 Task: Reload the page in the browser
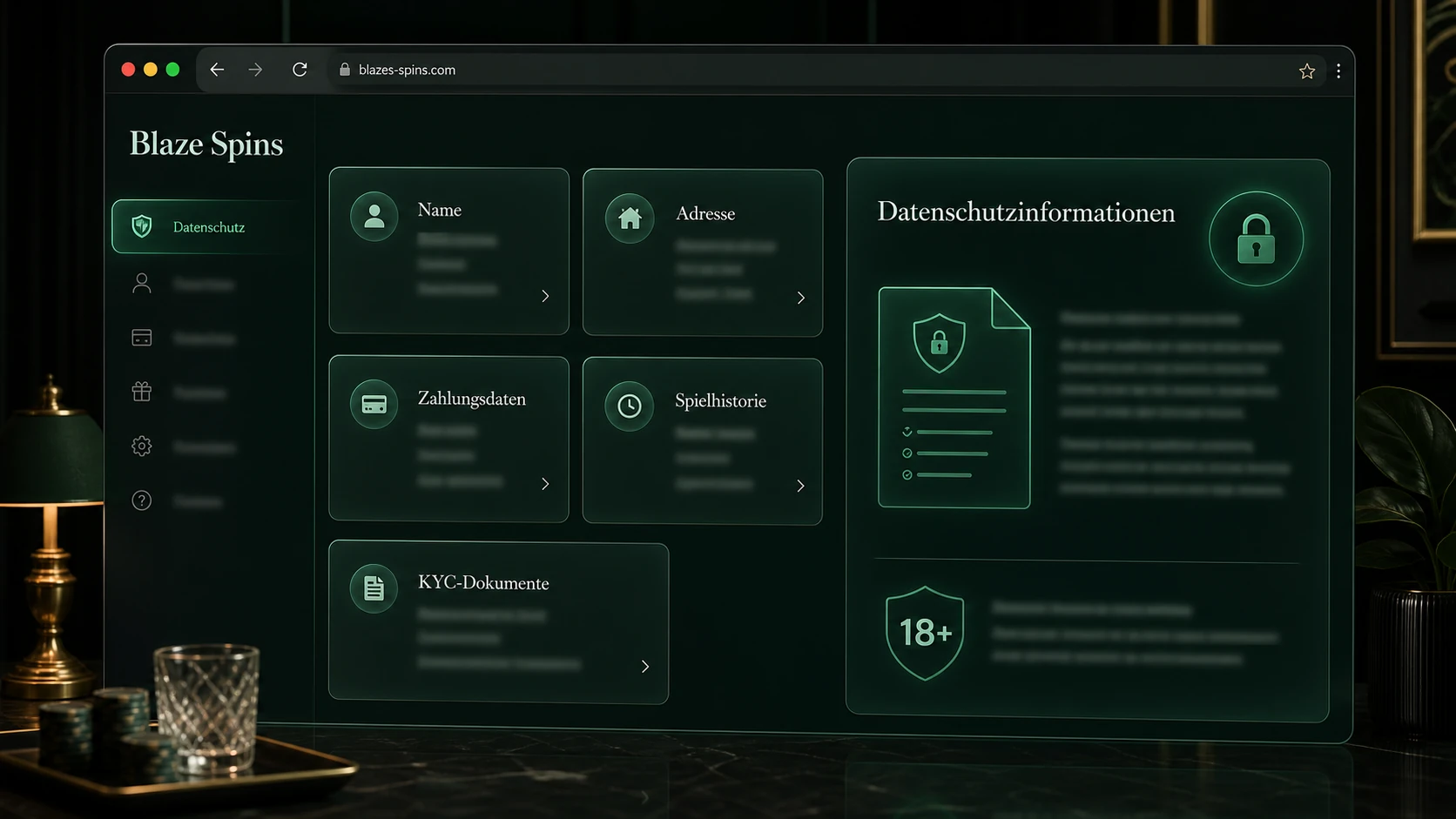300,70
